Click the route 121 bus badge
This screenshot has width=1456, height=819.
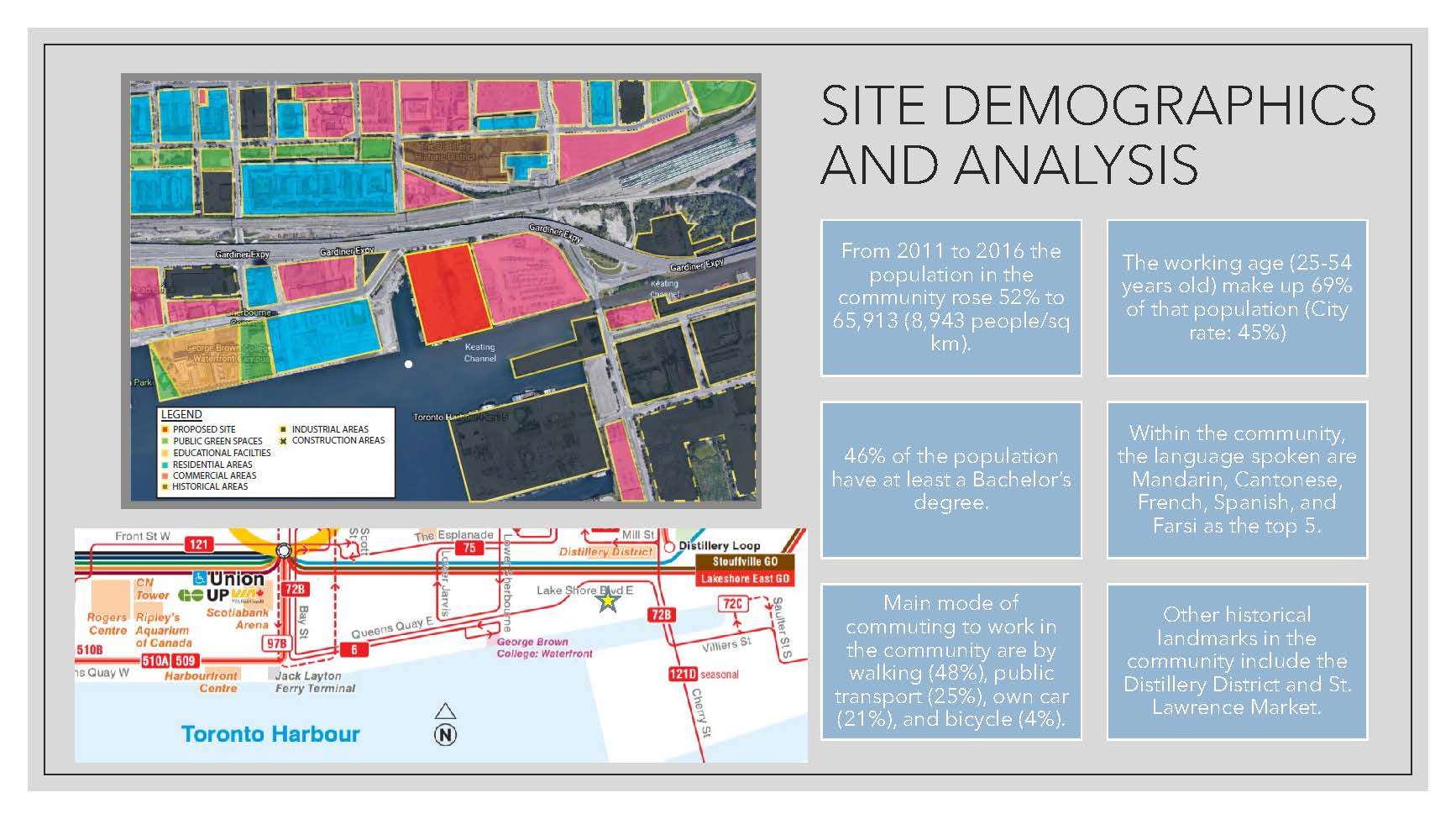(198, 544)
